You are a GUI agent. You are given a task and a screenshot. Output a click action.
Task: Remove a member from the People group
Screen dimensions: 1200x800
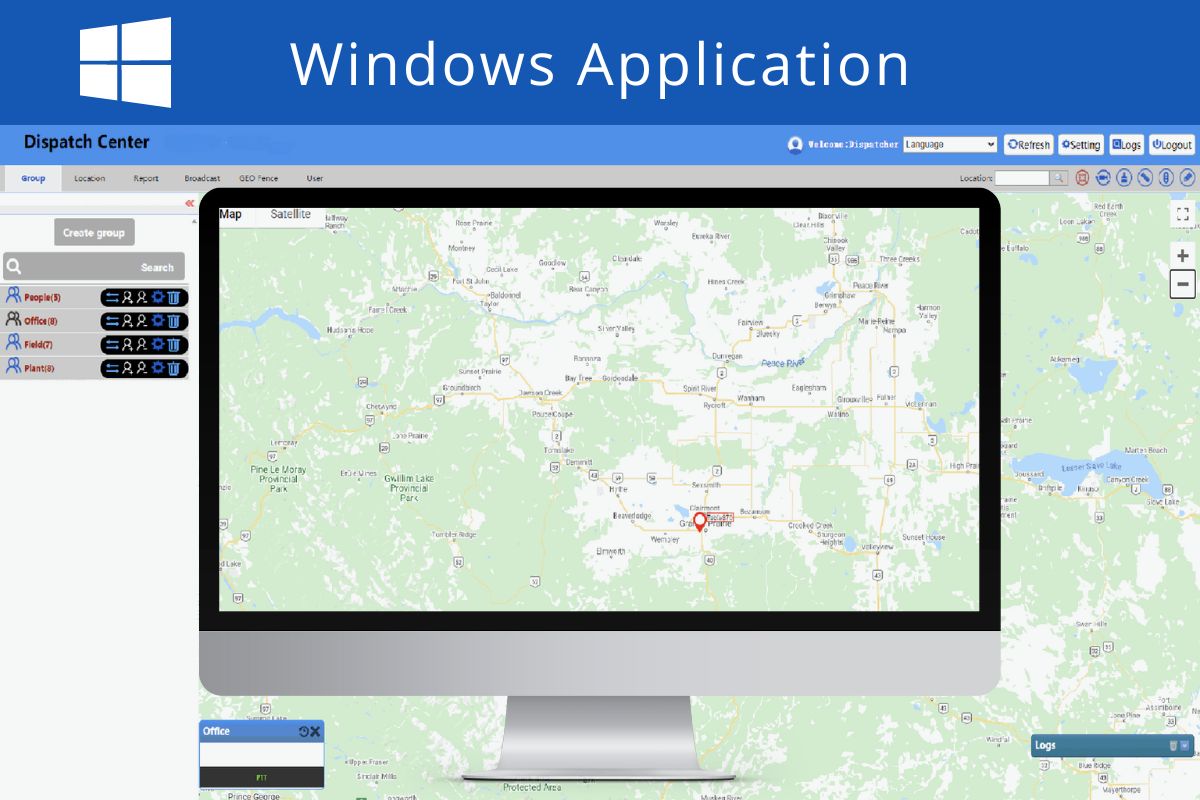pos(142,297)
